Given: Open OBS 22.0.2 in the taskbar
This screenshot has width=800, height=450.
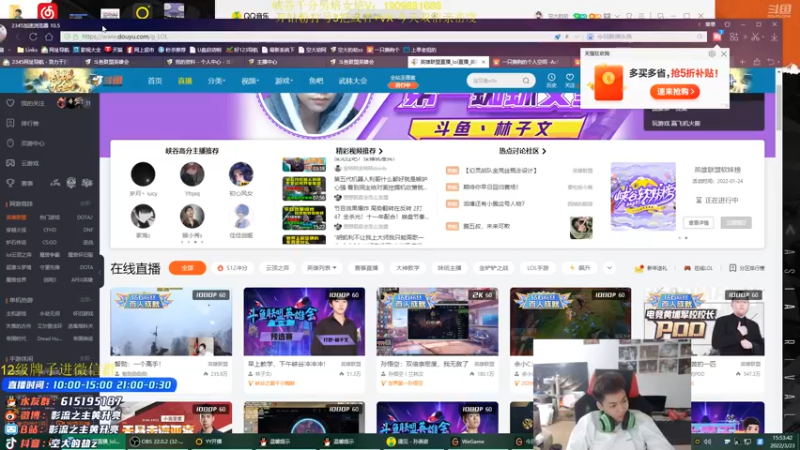Looking at the screenshot, I should pos(157,441).
